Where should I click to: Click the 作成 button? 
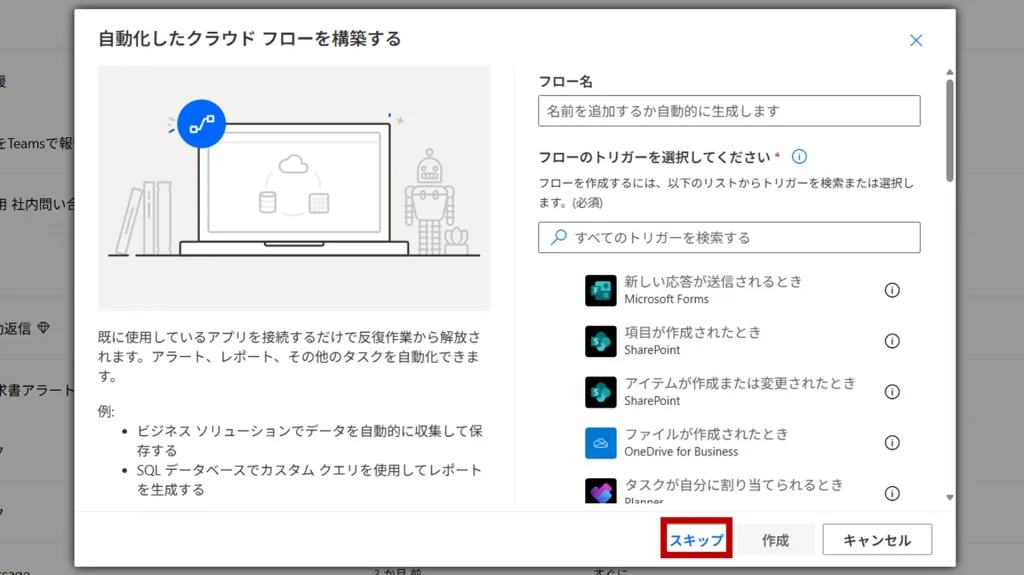coord(775,540)
